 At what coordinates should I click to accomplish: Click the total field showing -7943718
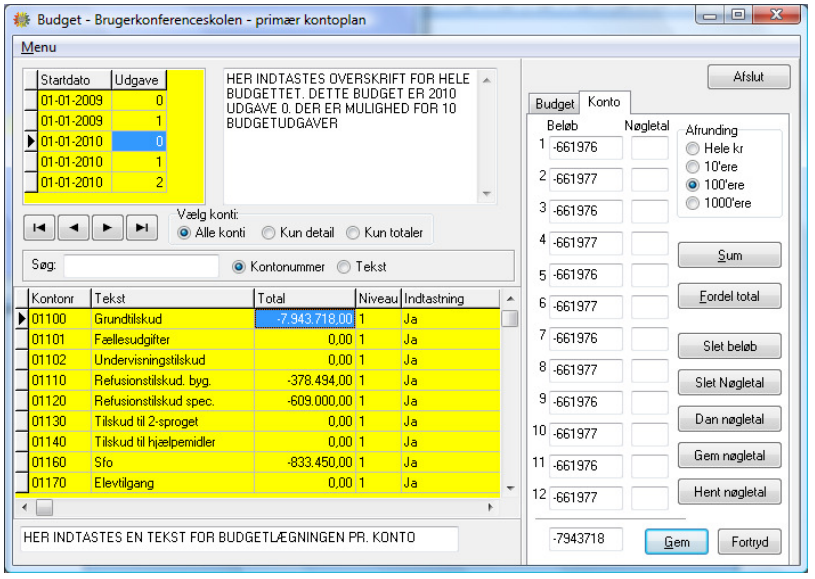pyautogui.click(x=586, y=539)
